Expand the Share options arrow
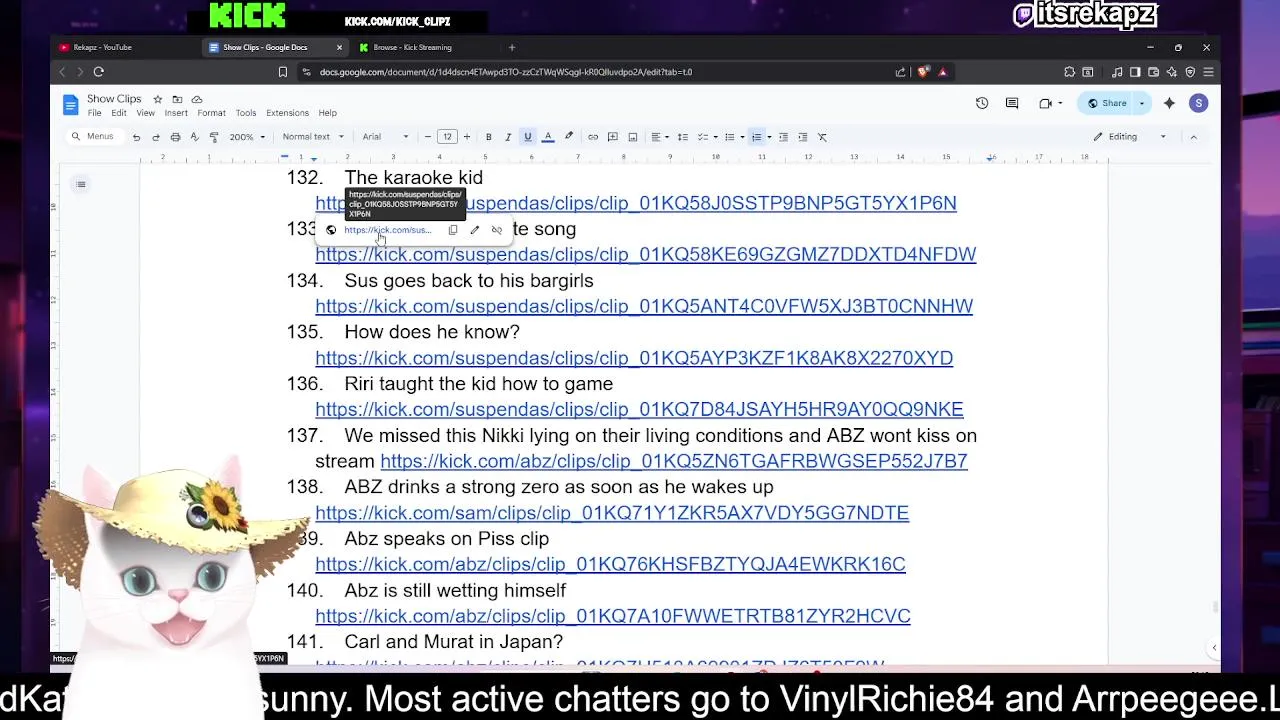This screenshot has height=720, width=1280. click(x=1142, y=103)
